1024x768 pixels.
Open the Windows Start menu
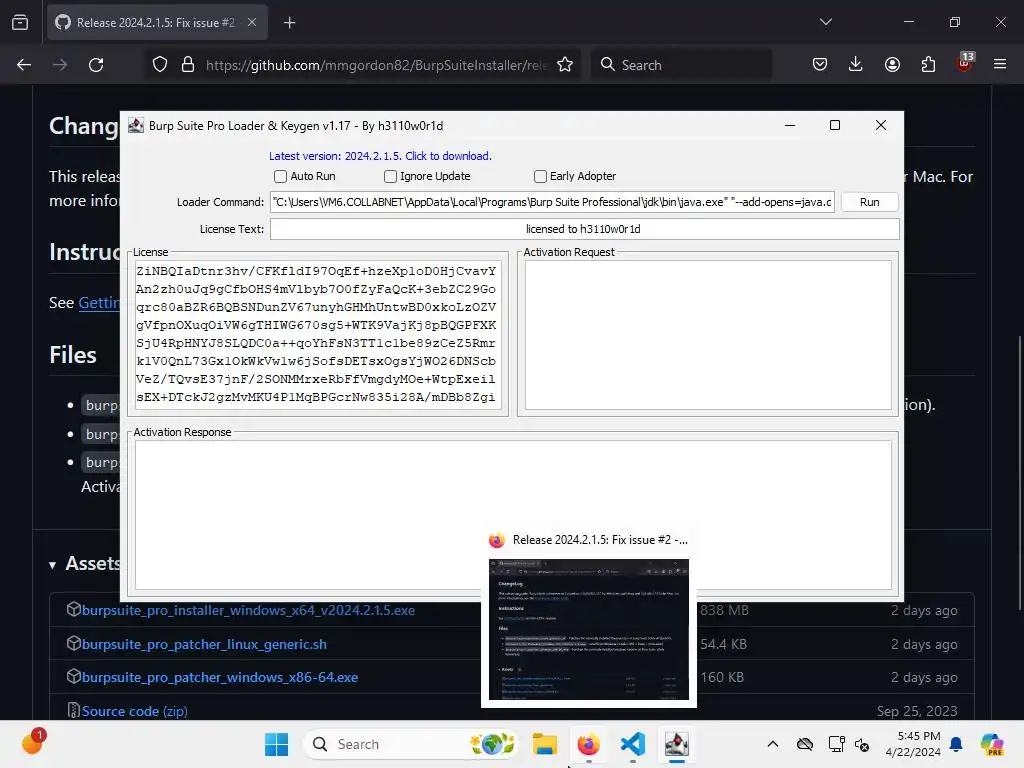click(276, 744)
